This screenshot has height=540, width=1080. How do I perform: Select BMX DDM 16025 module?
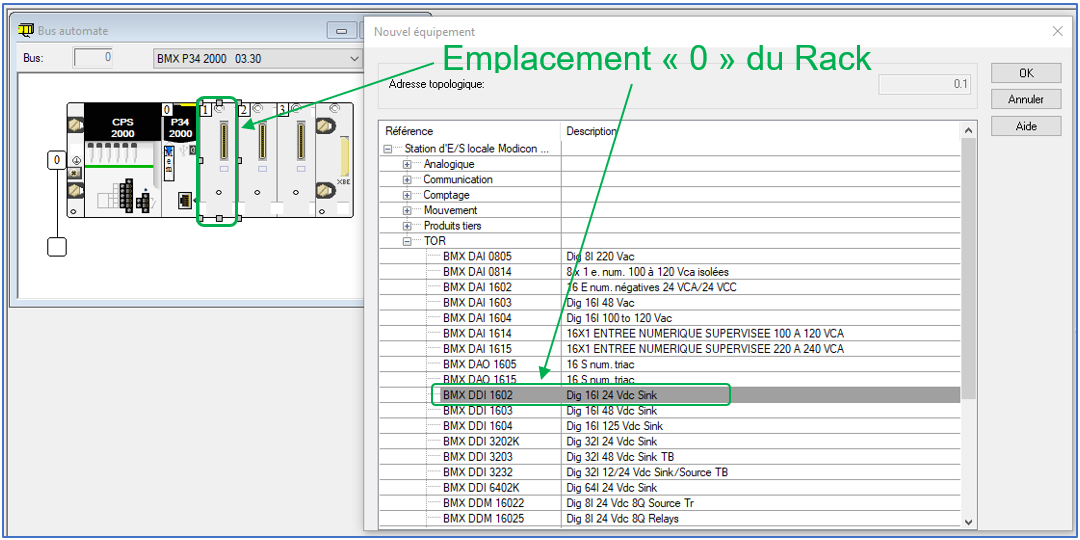483,518
